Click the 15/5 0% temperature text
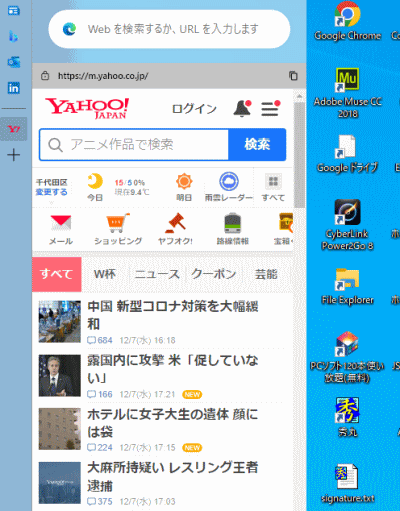This screenshot has width=400, height=511. click(x=130, y=183)
